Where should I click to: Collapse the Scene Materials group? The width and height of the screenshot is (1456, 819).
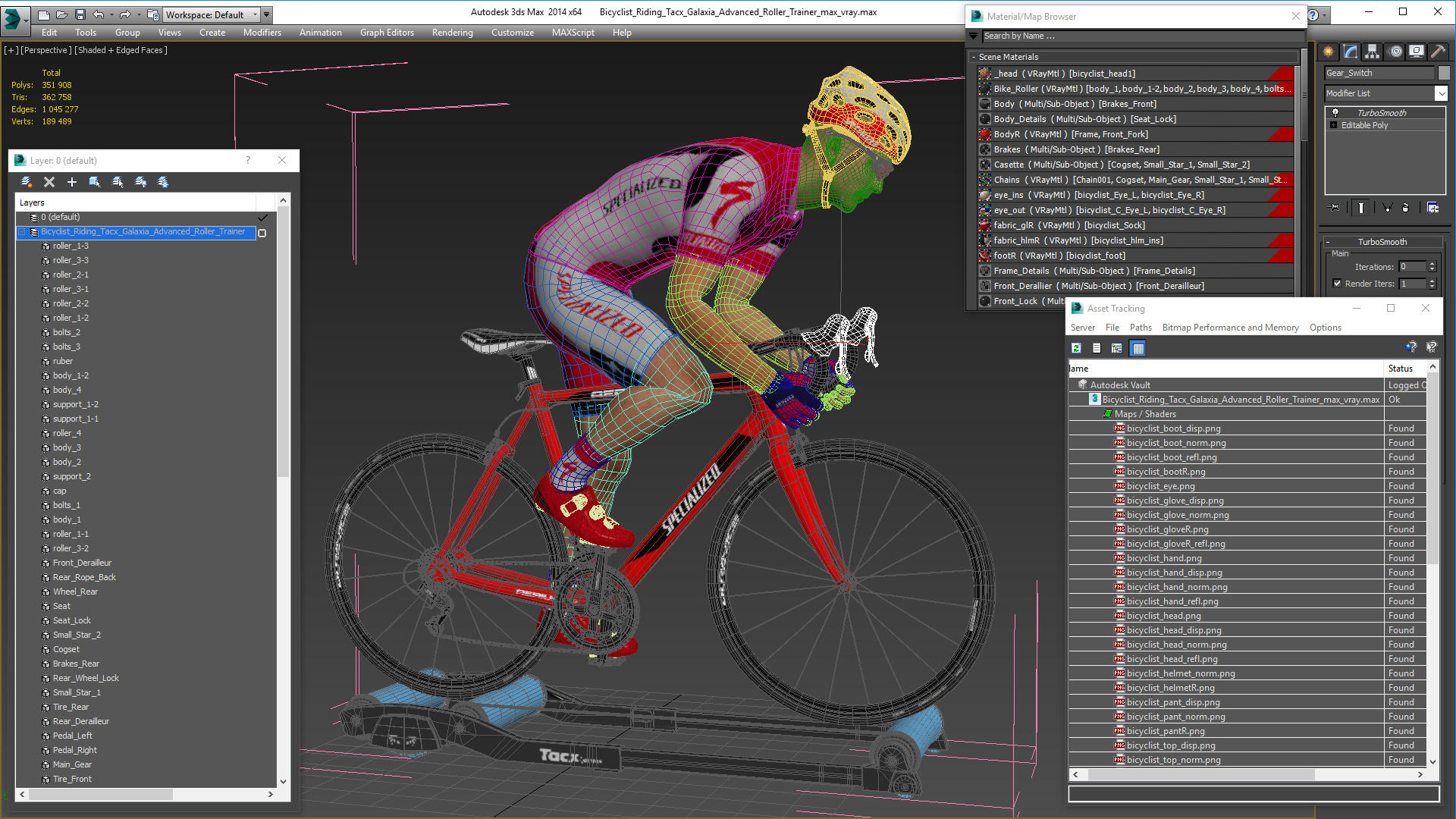974,58
